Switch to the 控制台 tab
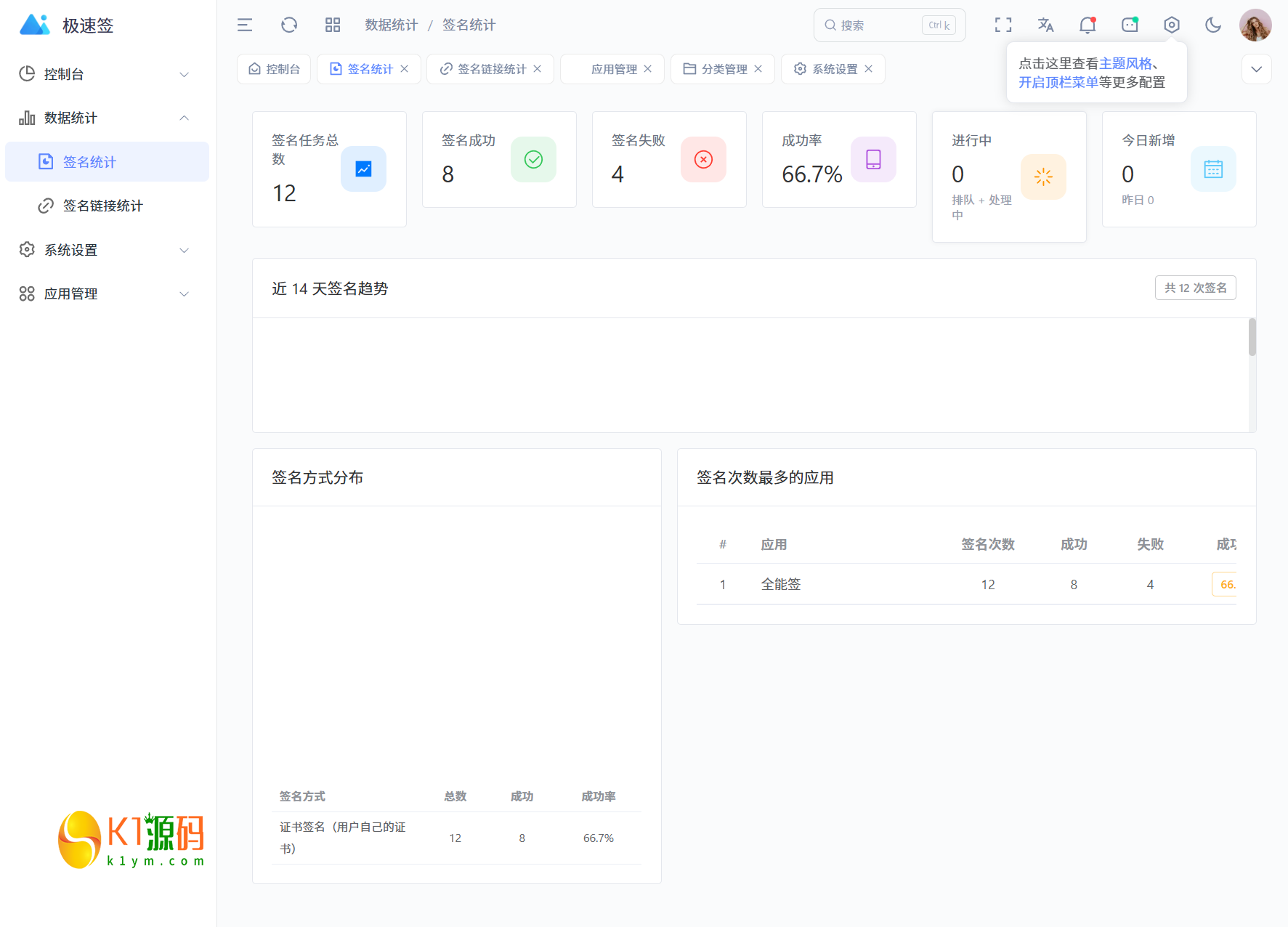The height and width of the screenshot is (927, 1288). (274, 69)
